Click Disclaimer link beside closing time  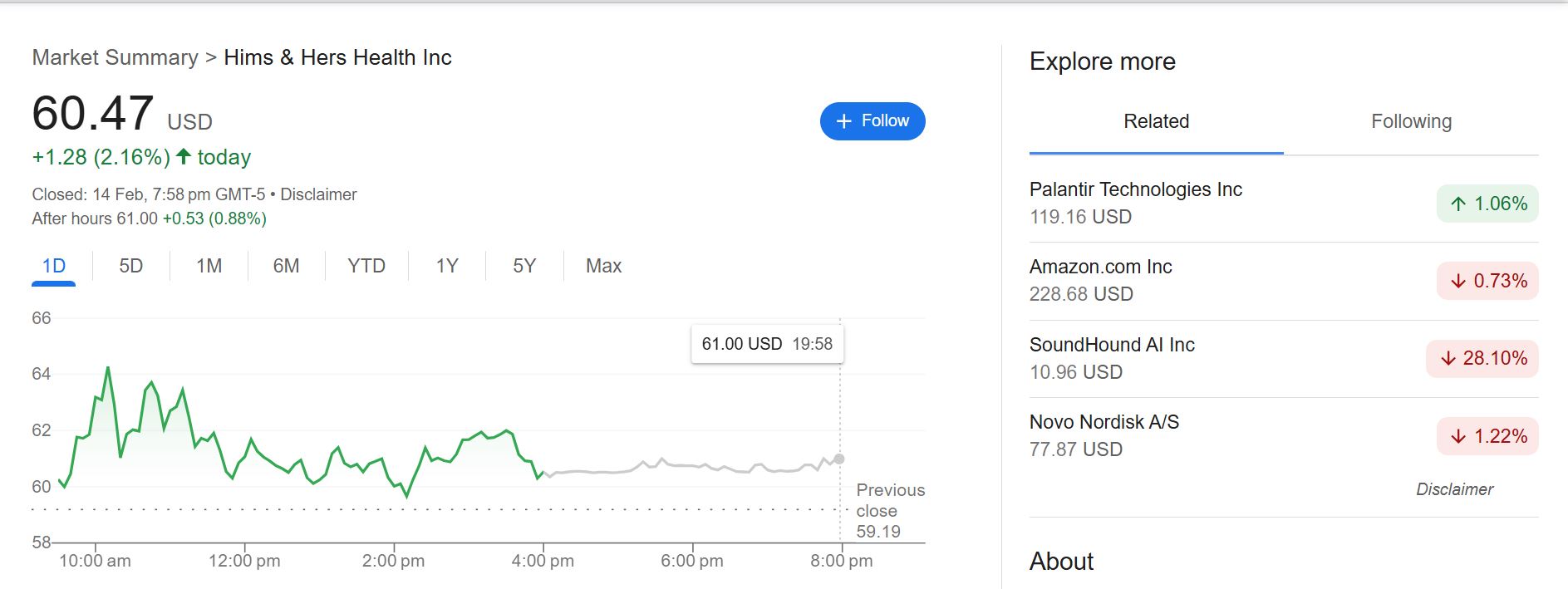(x=318, y=194)
